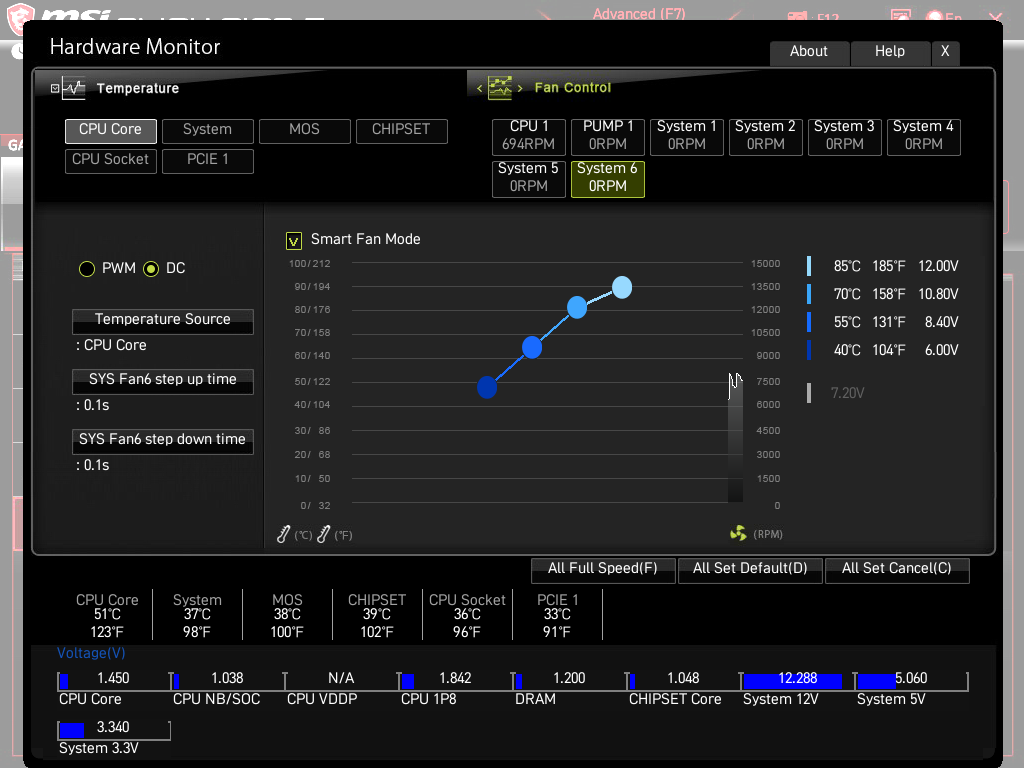
Task: Select the PWM radio button
Action: tap(87, 269)
